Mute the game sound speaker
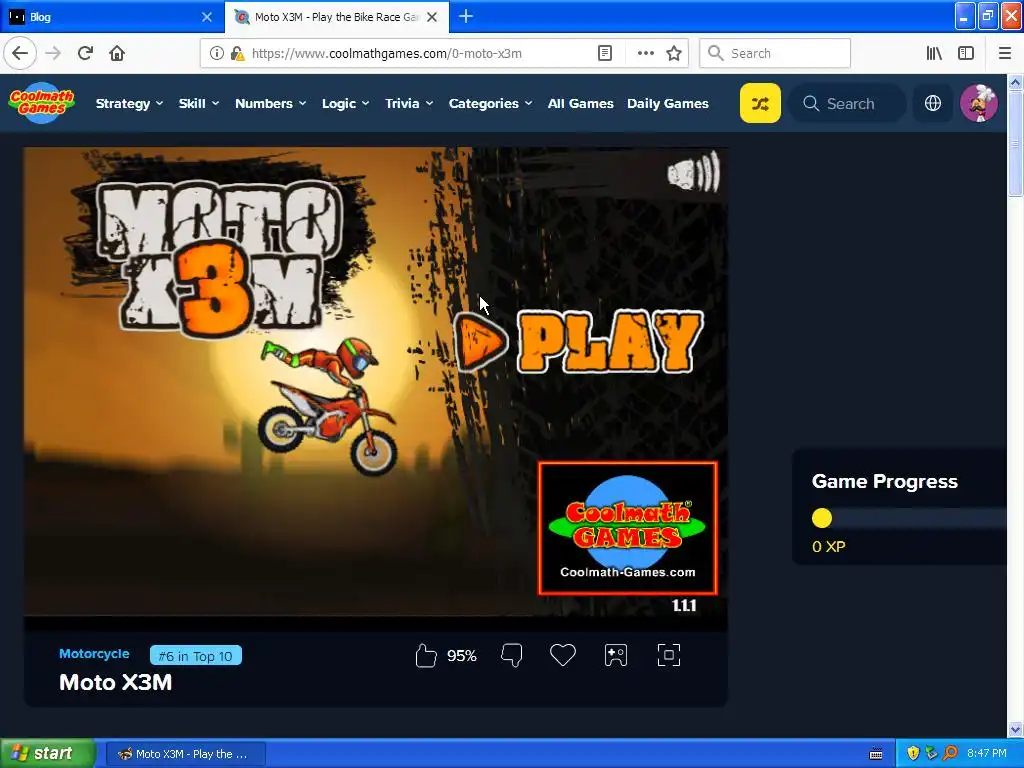Screen dimensions: 1024x768 pos(694,173)
